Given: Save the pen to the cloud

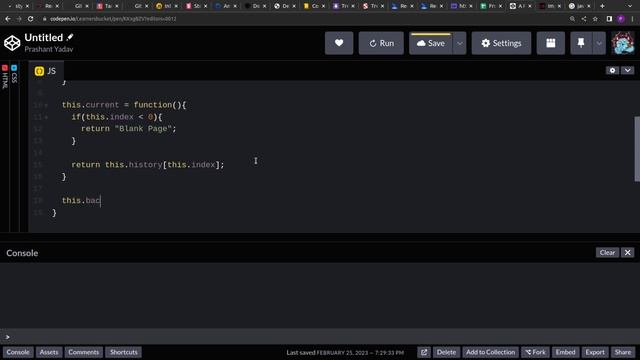Looking at the screenshot, I should [x=431, y=43].
